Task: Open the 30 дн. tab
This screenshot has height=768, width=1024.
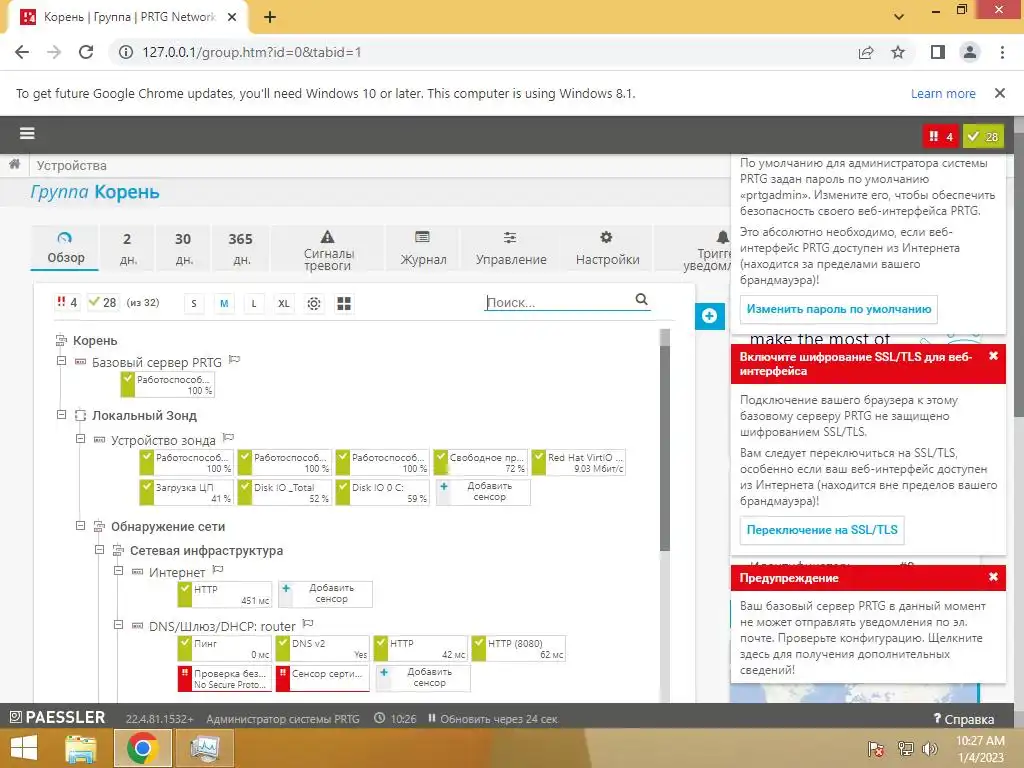Action: (184, 248)
